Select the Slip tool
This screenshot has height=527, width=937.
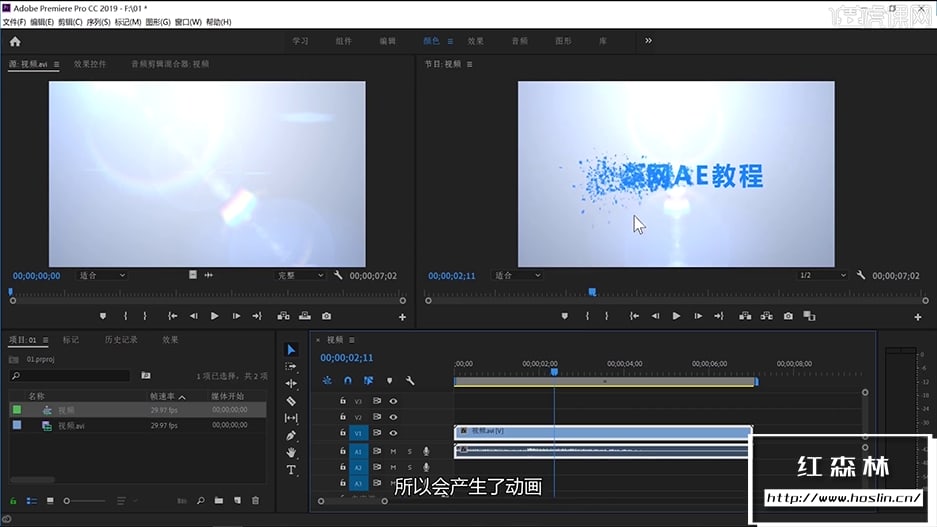click(x=291, y=418)
